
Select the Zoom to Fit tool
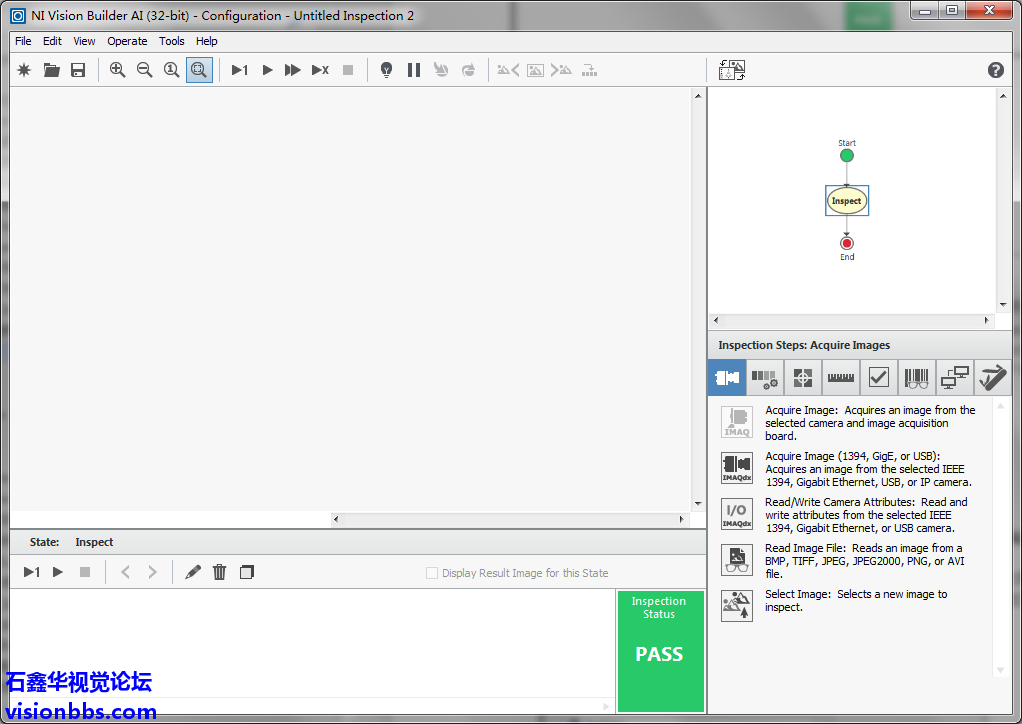pos(199,70)
